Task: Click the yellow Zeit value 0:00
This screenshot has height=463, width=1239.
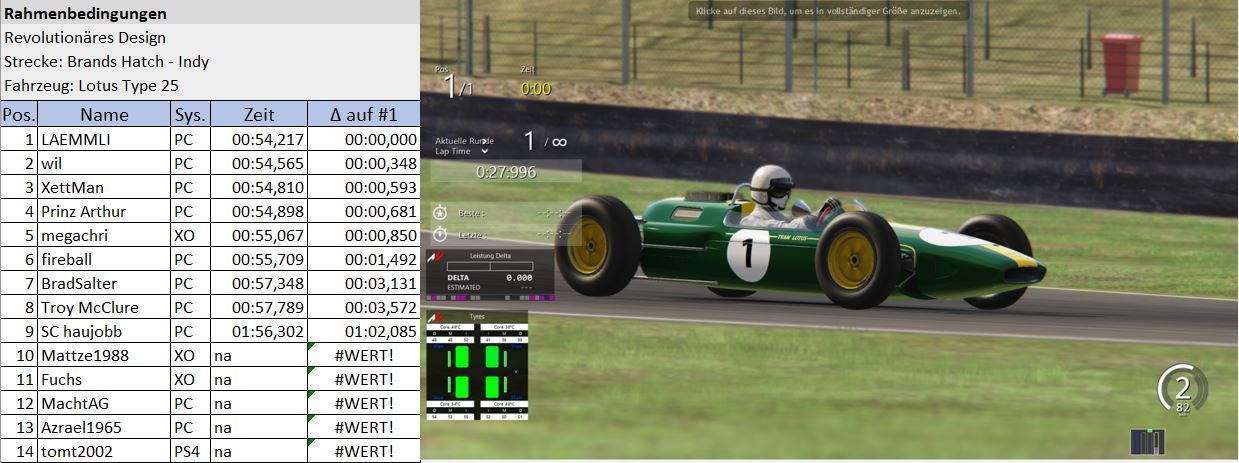Action: point(536,88)
